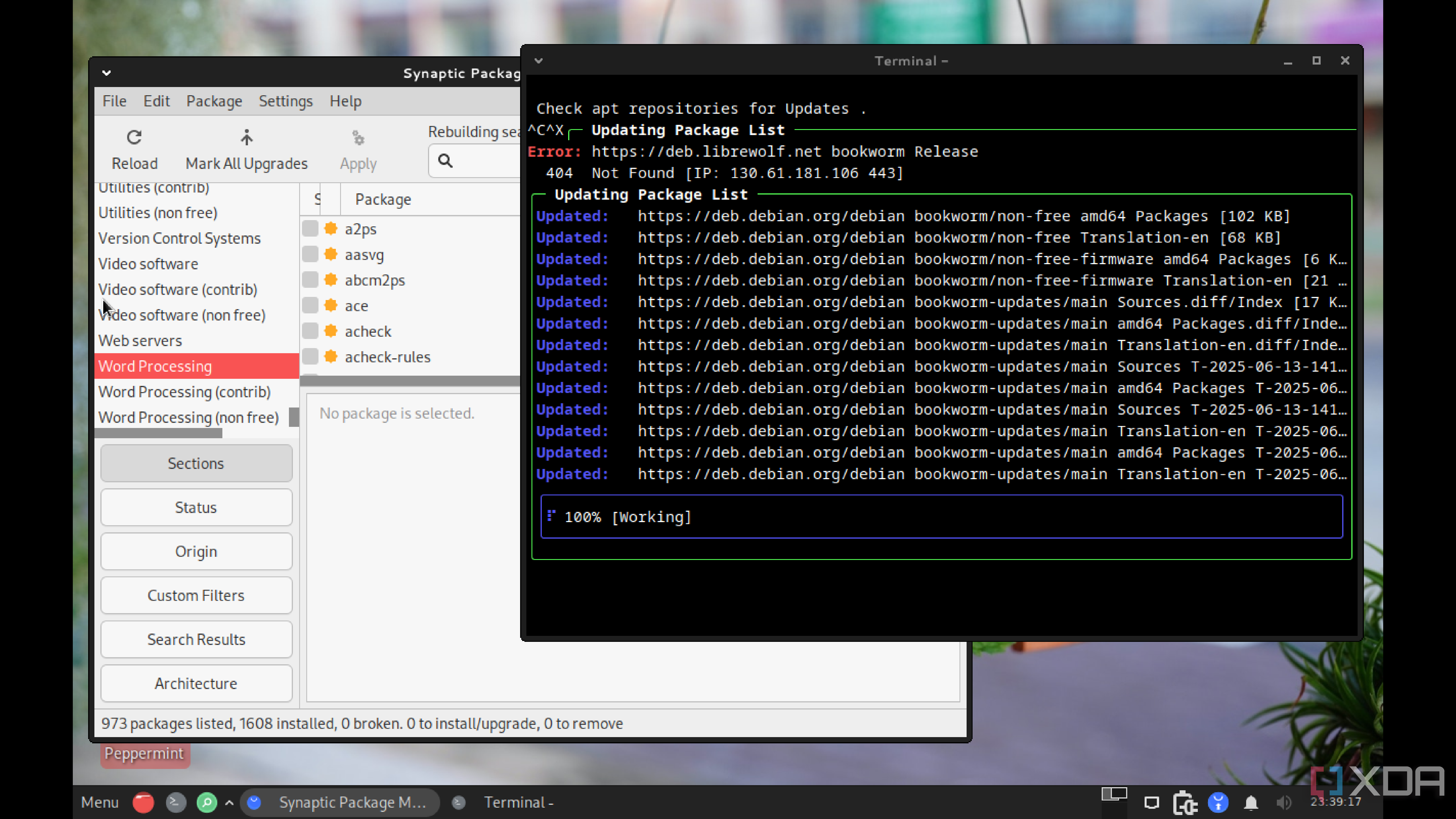The height and width of the screenshot is (819, 1456).
Task: Open the Edit menu in Synaptic
Action: [157, 101]
